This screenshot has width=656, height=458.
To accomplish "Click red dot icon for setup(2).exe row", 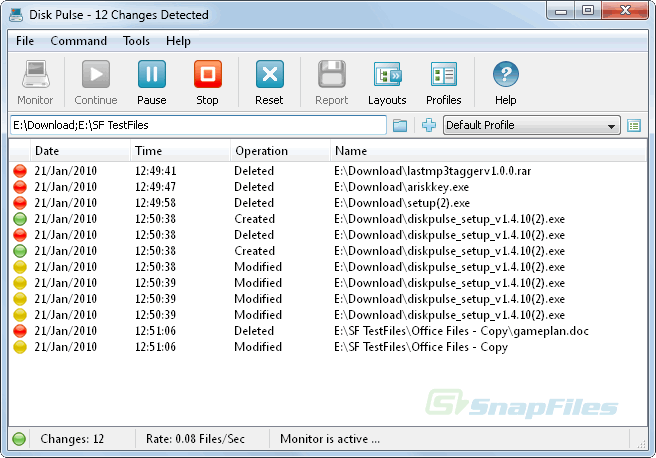I will [x=20, y=203].
